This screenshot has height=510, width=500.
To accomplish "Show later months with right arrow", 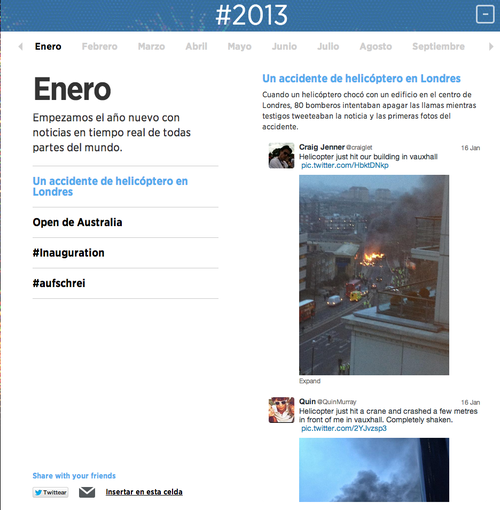I will point(491,46).
